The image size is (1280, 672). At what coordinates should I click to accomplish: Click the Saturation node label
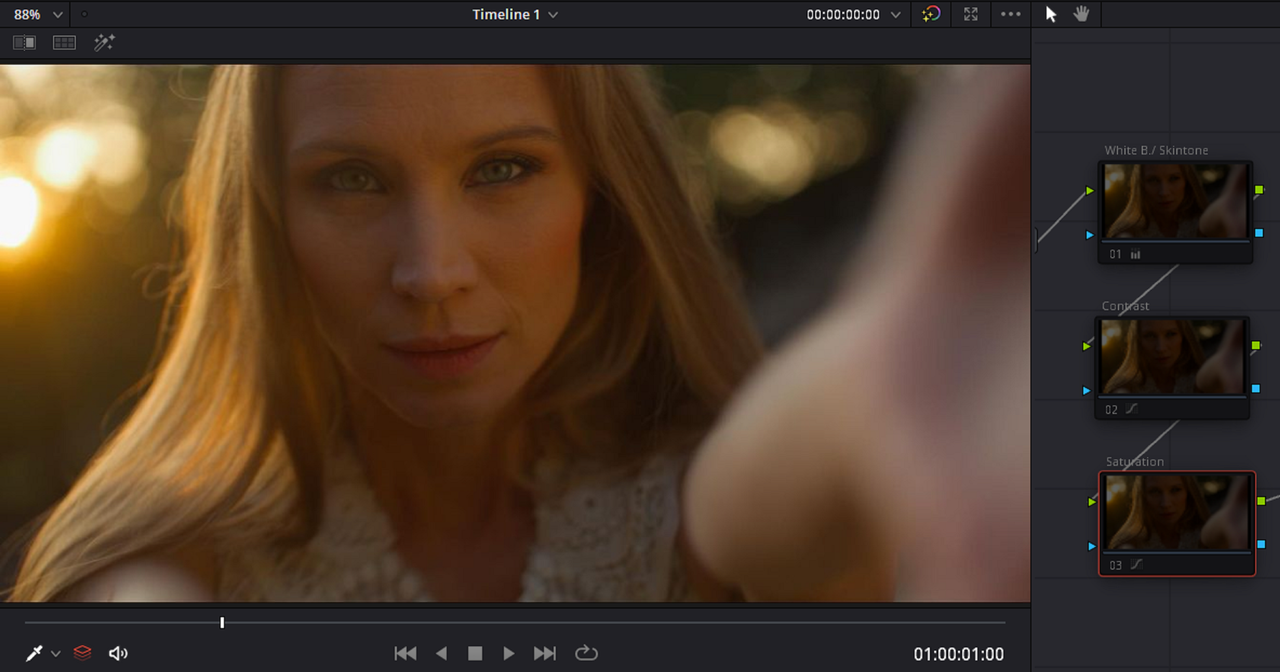click(x=1135, y=462)
